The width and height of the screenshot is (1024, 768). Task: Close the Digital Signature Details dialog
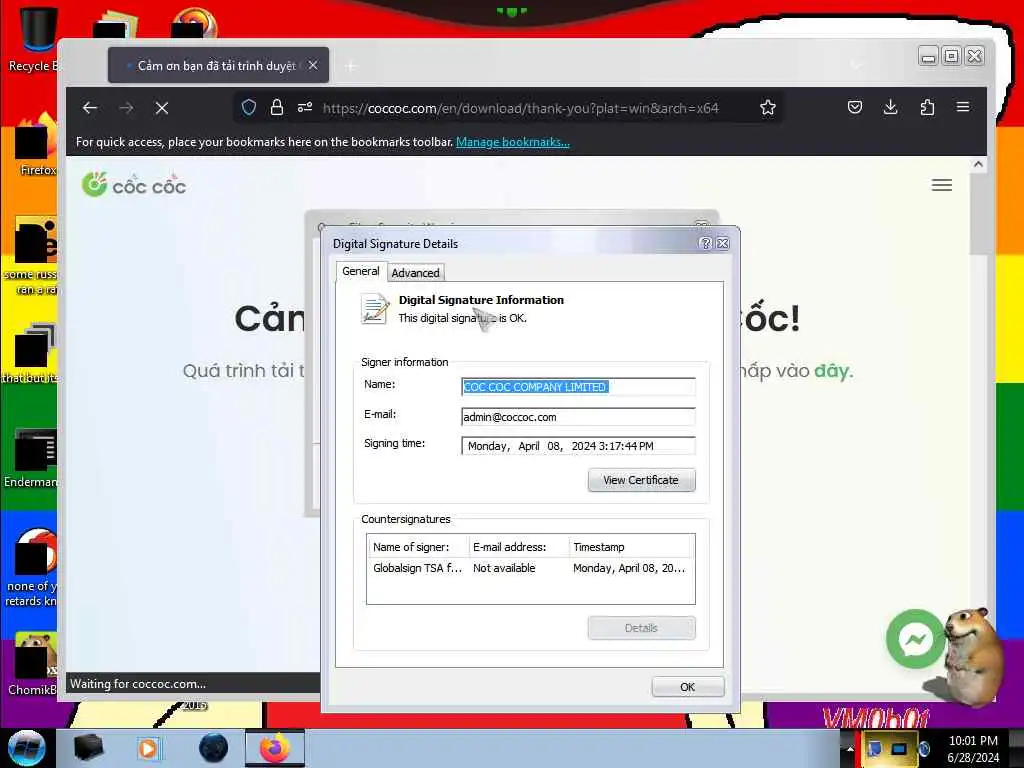coord(723,244)
